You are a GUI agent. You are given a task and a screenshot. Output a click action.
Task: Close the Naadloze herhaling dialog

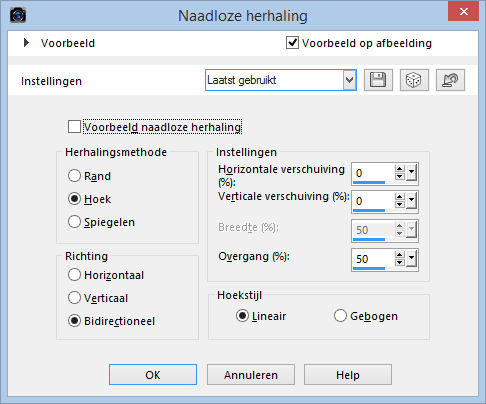[x=463, y=12]
